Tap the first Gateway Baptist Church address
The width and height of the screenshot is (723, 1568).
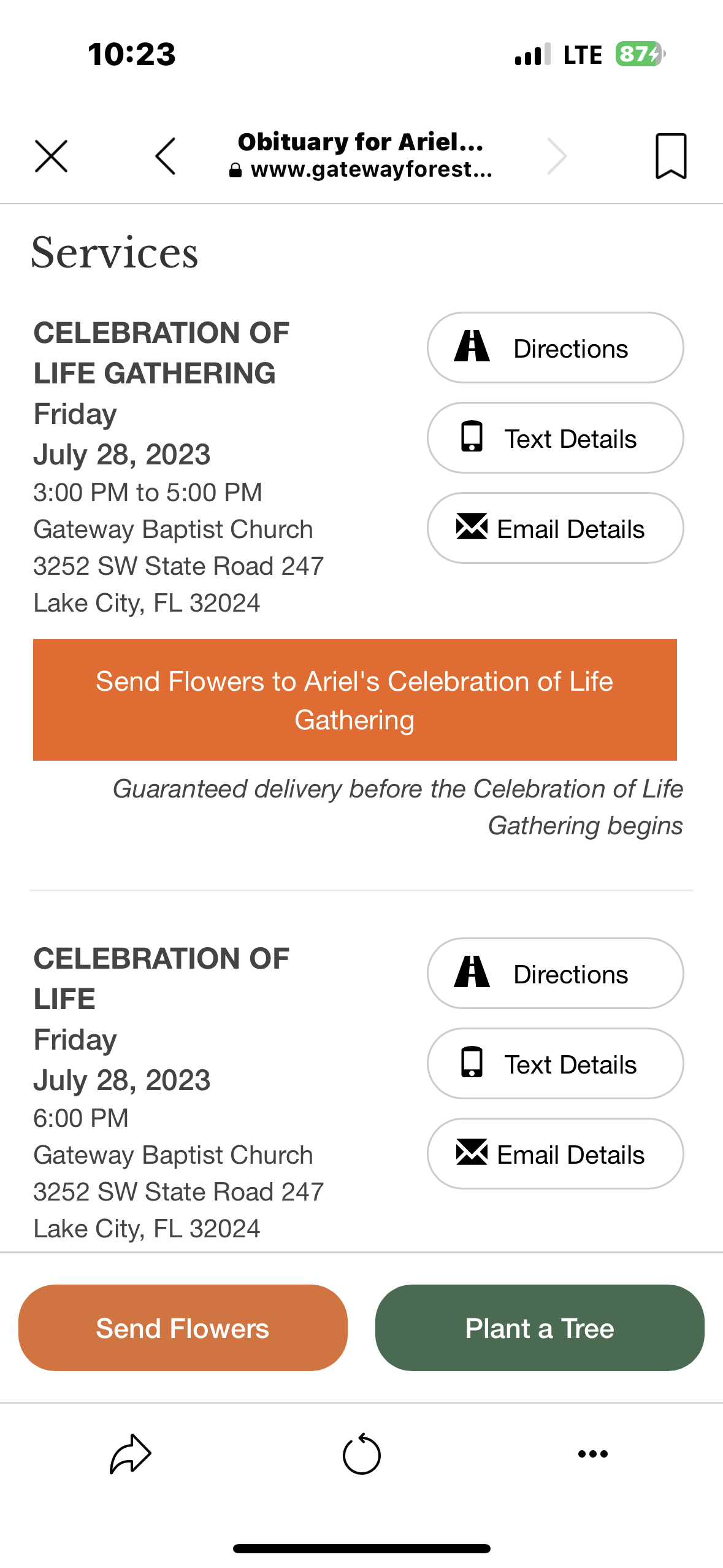pyautogui.click(x=178, y=566)
